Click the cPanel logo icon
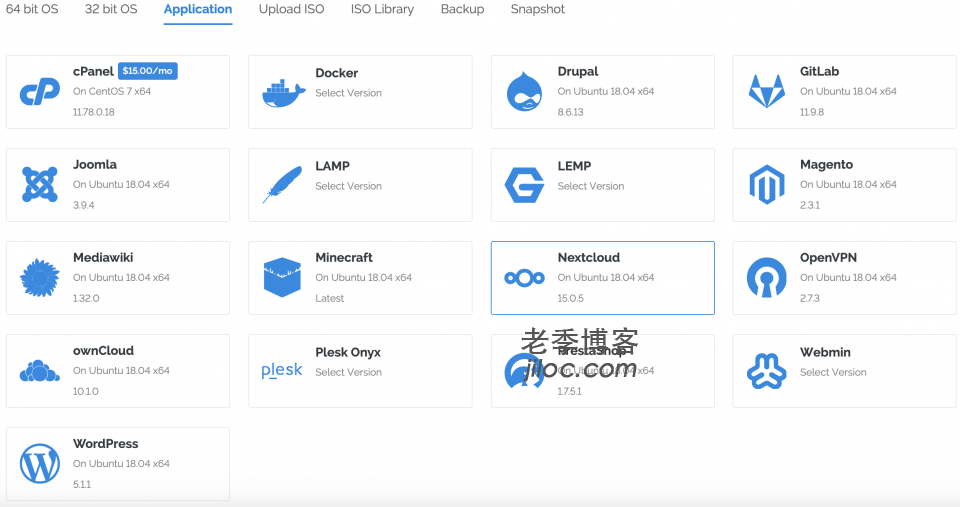The width and height of the screenshot is (960, 507). click(40, 92)
